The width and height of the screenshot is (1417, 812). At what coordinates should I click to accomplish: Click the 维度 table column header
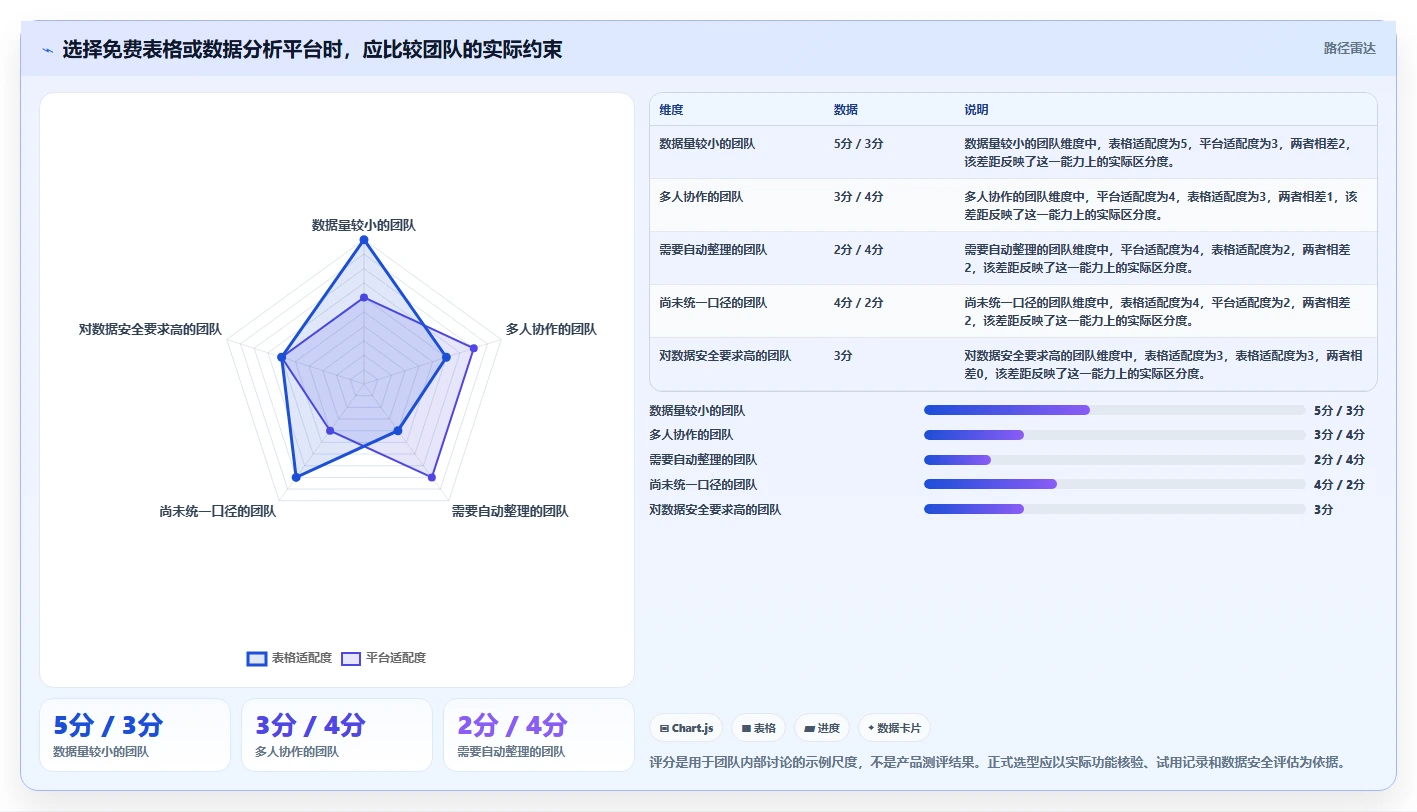coord(672,109)
